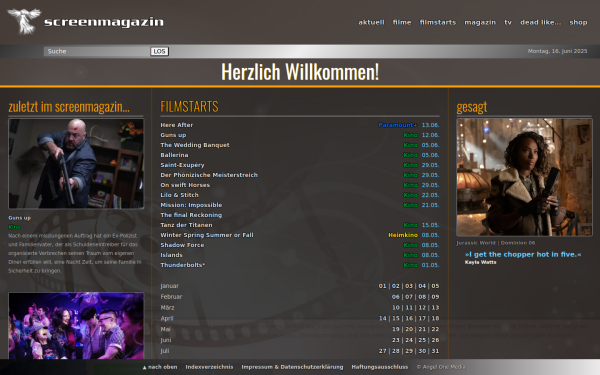Open the filme menu item
600x375 pixels.
tap(402, 22)
